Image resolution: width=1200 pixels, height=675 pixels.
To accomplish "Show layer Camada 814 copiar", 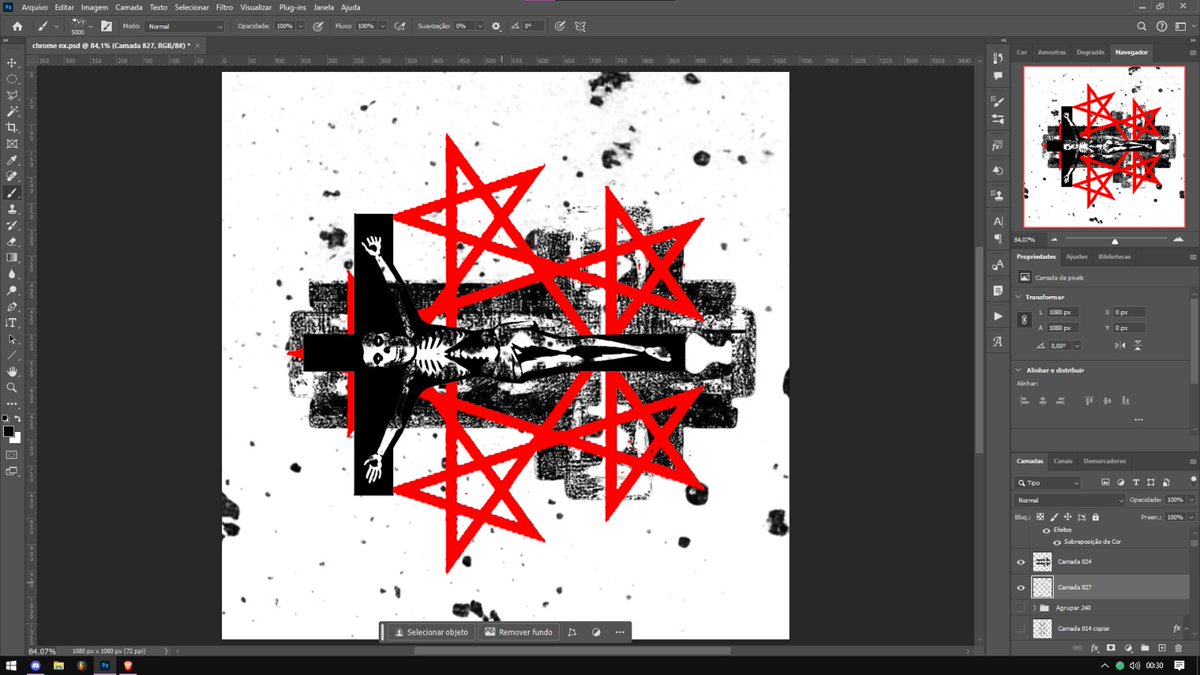I will click(x=1021, y=629).
